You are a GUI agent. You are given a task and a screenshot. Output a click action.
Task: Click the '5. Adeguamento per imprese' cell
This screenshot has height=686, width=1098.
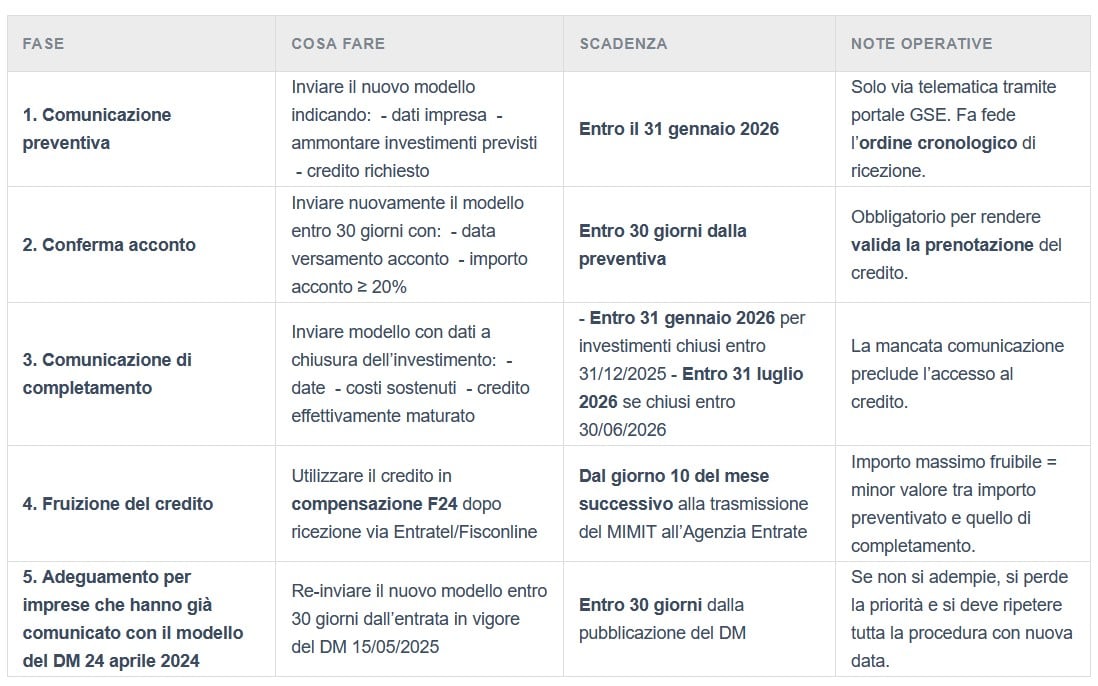[x=141, y=619]
